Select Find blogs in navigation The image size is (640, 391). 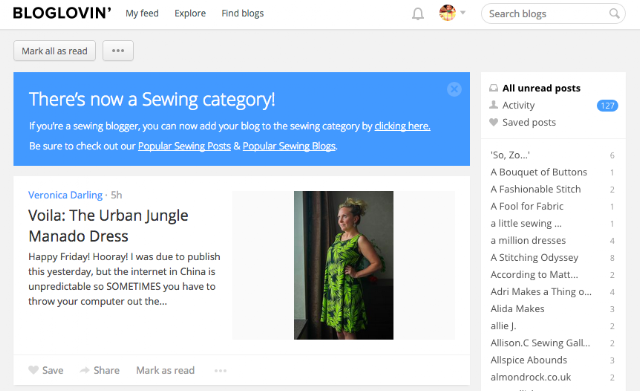tap(242, 13)
